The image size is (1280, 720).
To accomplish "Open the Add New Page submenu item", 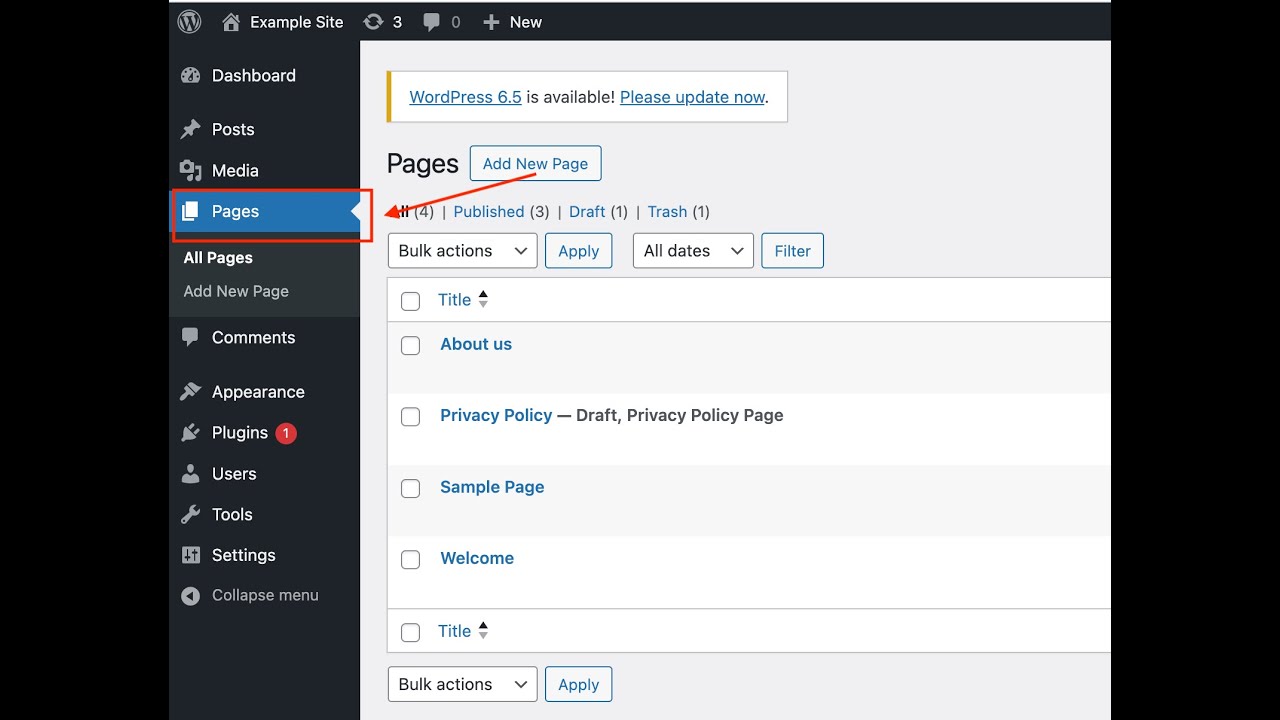I will pos(236,291).
